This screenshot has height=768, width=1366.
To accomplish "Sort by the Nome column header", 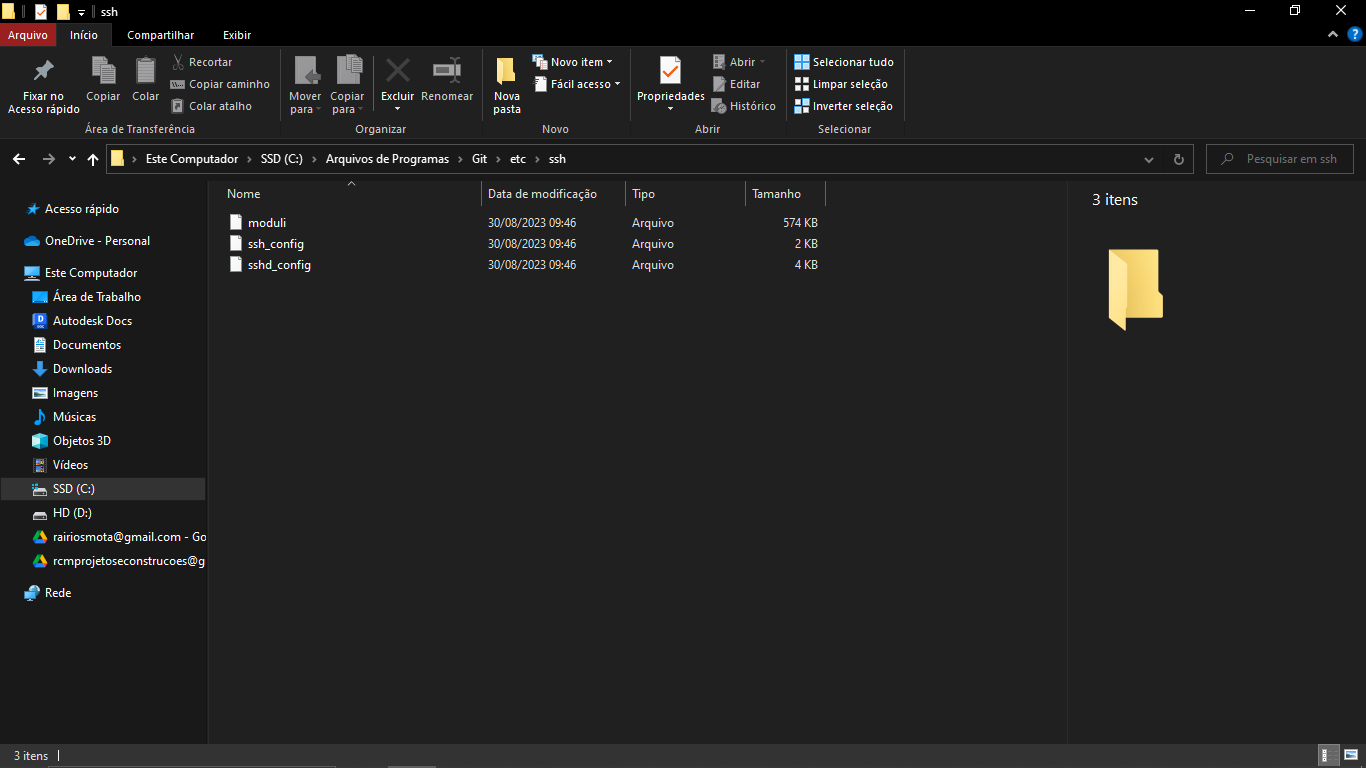I will click(350, 194).
